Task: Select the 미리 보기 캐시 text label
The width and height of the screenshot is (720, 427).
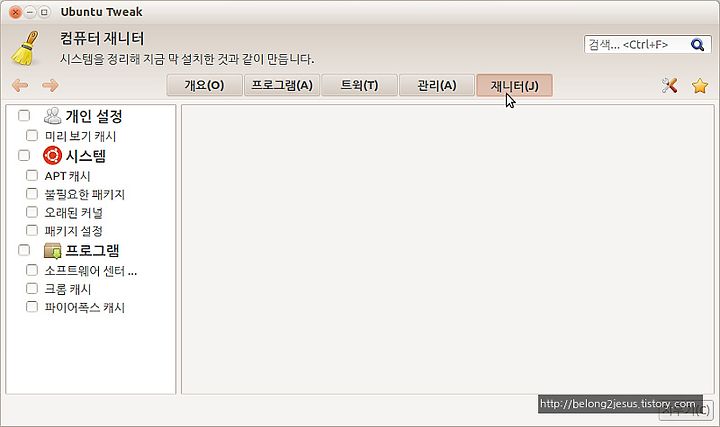Action: coord(80,136)
